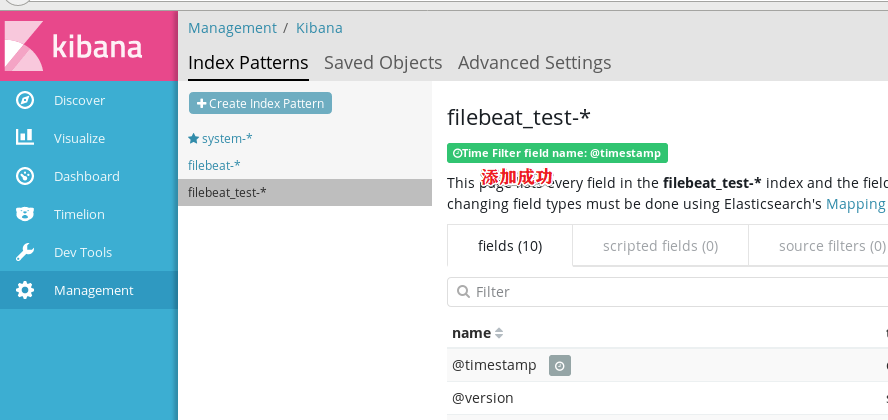Screen dimensions: 888x420
Task: Select filebeat_test-* in pattern list
Action: pos(227,192)
